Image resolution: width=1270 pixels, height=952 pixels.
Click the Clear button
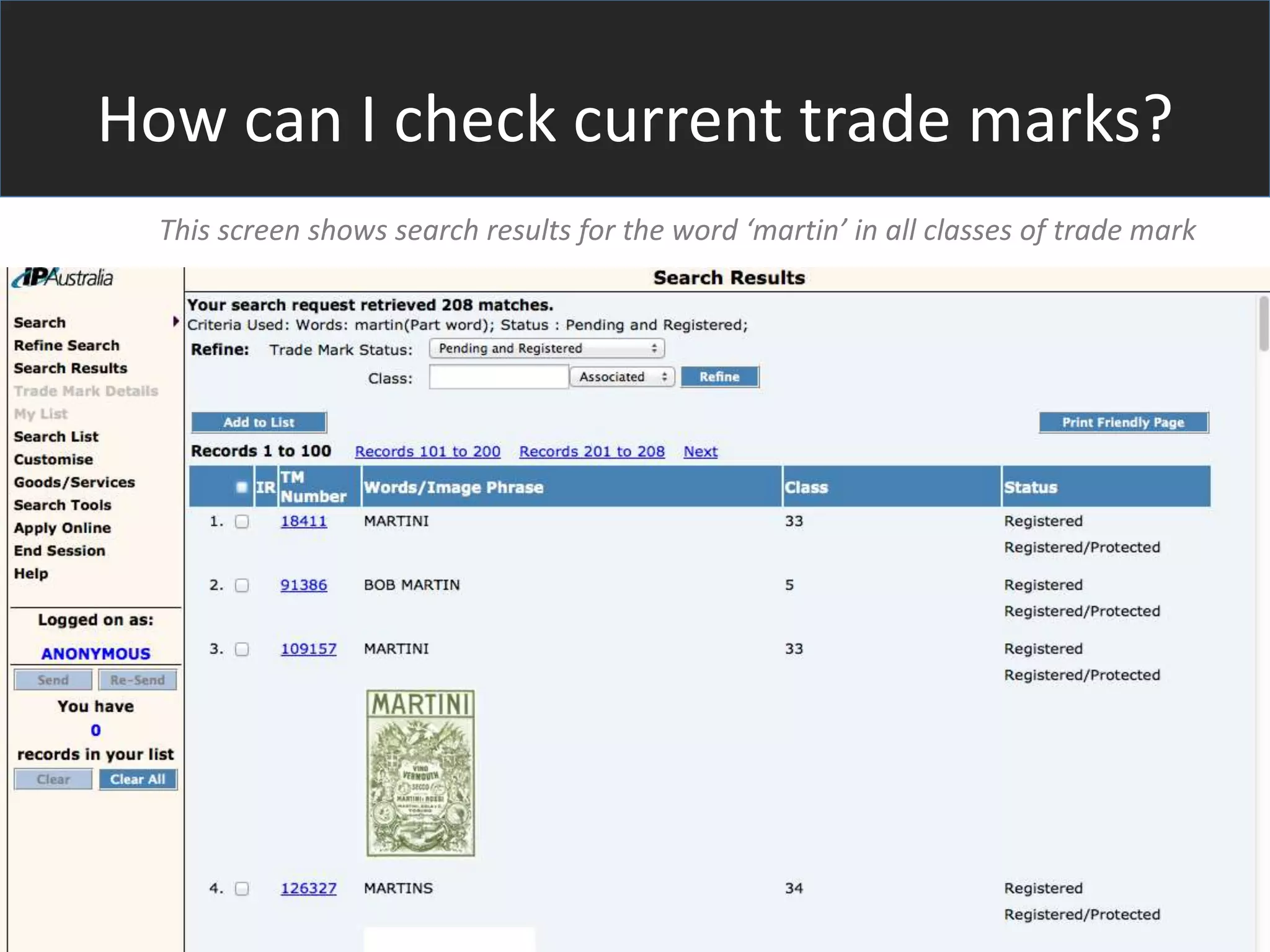click(x=53, y=779)
